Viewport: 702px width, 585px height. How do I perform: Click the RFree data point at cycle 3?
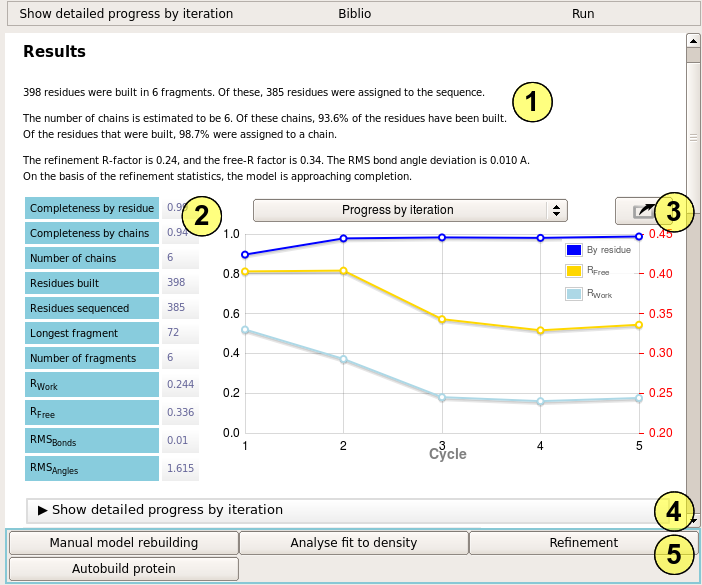(441, 320)
